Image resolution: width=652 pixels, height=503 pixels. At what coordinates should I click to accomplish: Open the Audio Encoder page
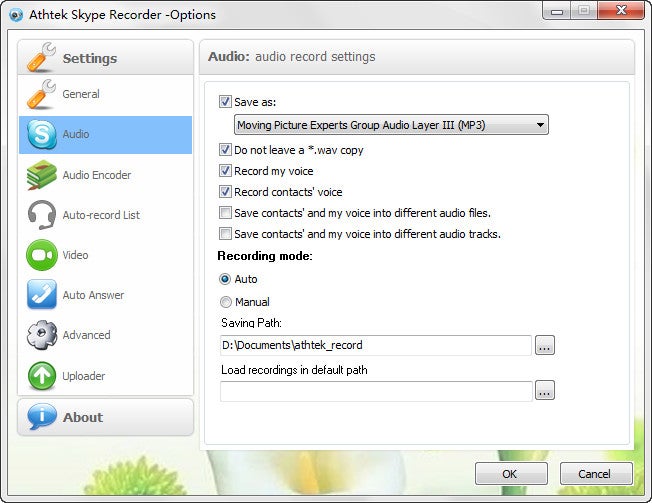click(105, 175)
